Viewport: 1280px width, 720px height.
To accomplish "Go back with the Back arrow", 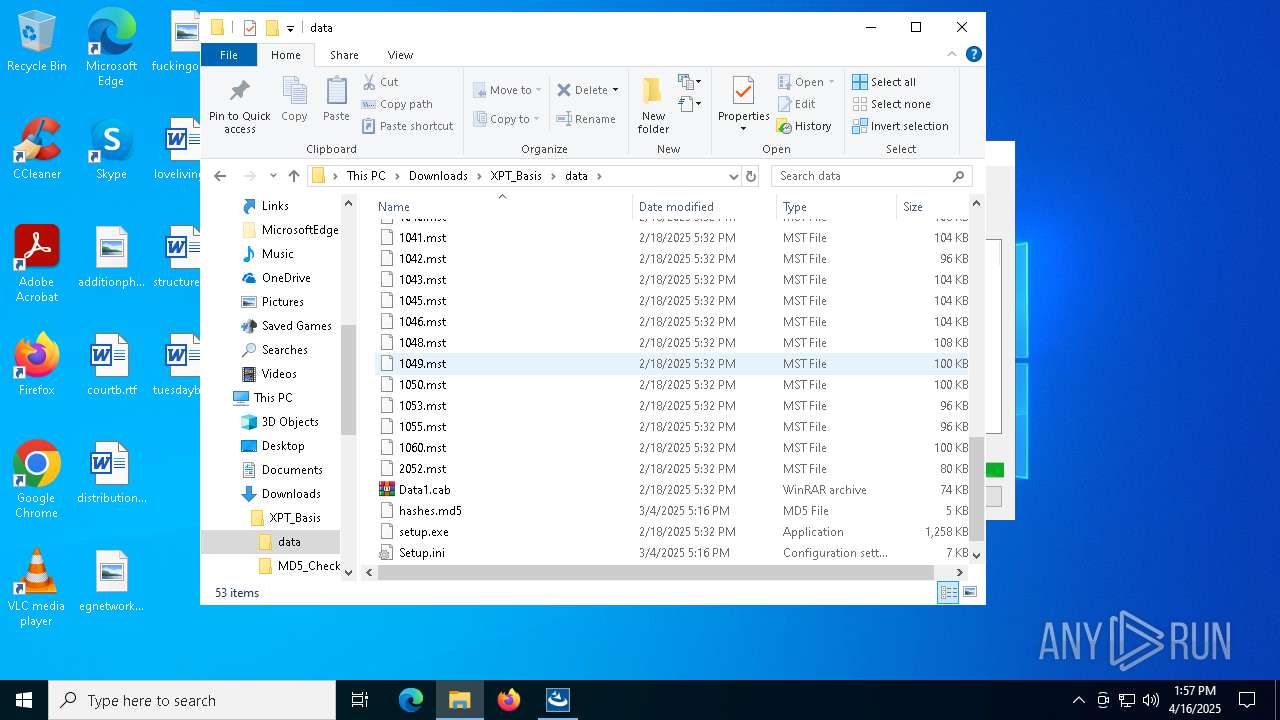I will coord(220,176).
